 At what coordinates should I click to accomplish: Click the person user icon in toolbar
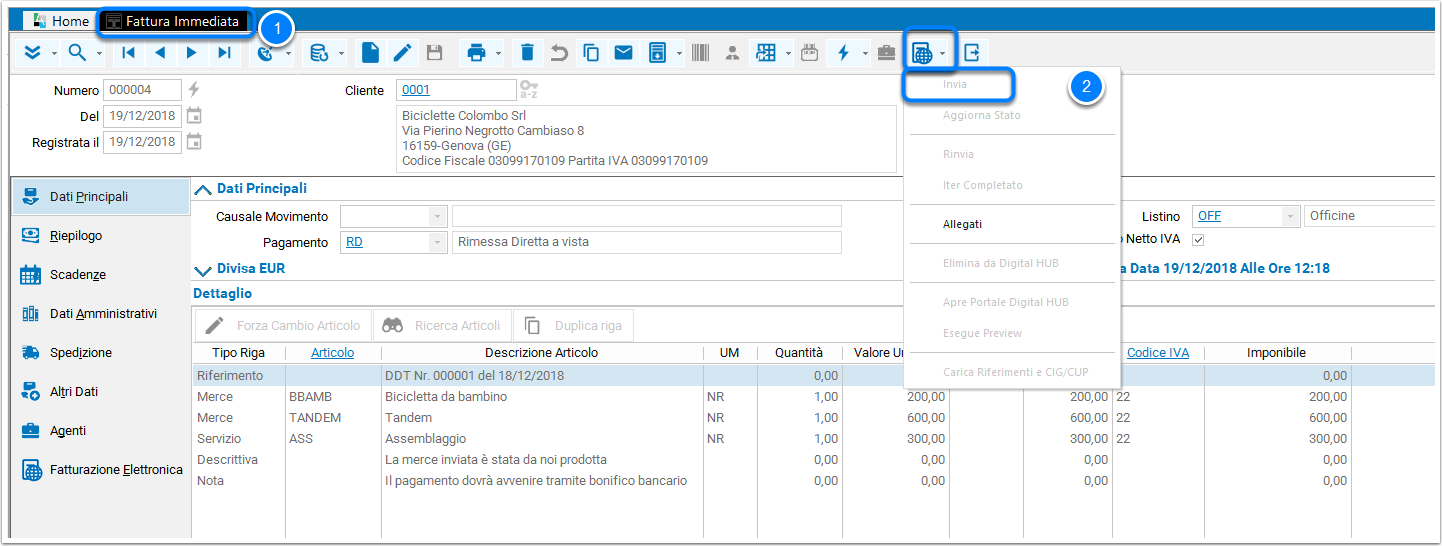(732, 53)
